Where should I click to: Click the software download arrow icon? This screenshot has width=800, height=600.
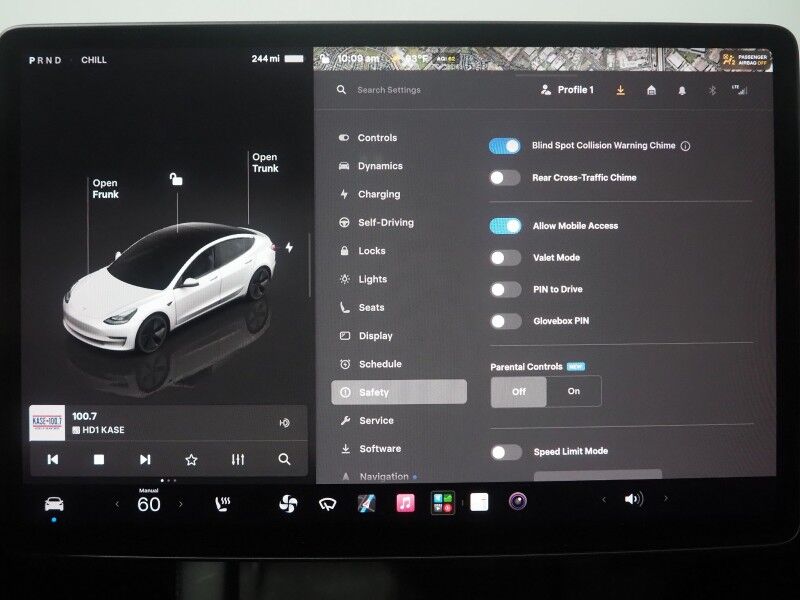coord(620,90)
